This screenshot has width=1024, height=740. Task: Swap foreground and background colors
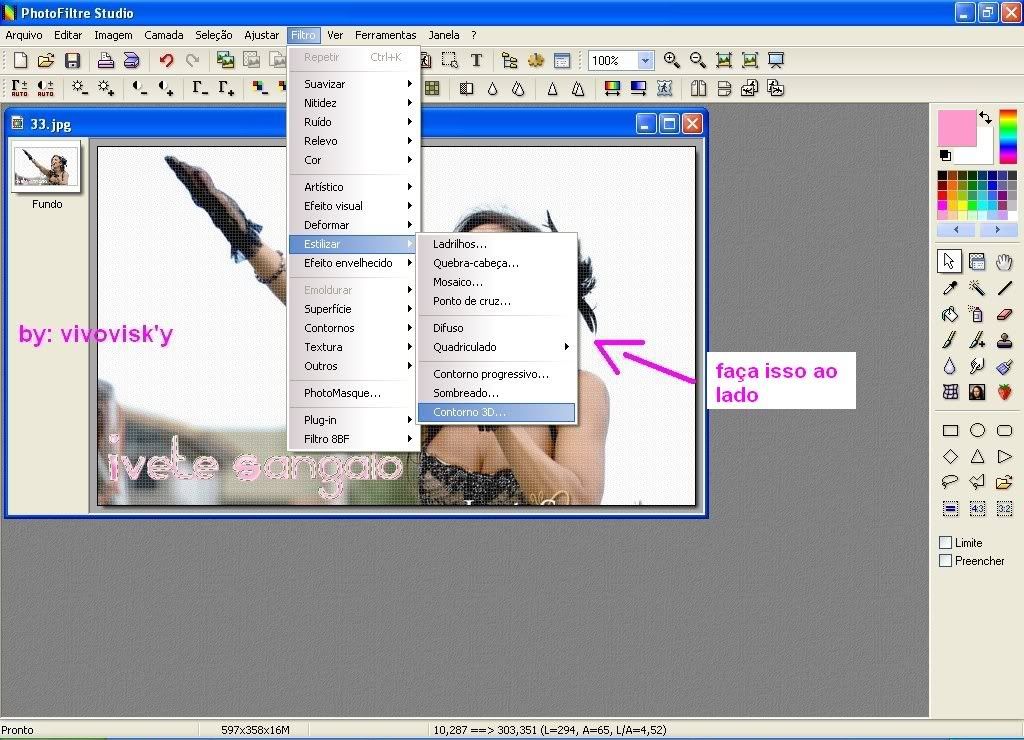pyautogui.click(x=985, y=118)
